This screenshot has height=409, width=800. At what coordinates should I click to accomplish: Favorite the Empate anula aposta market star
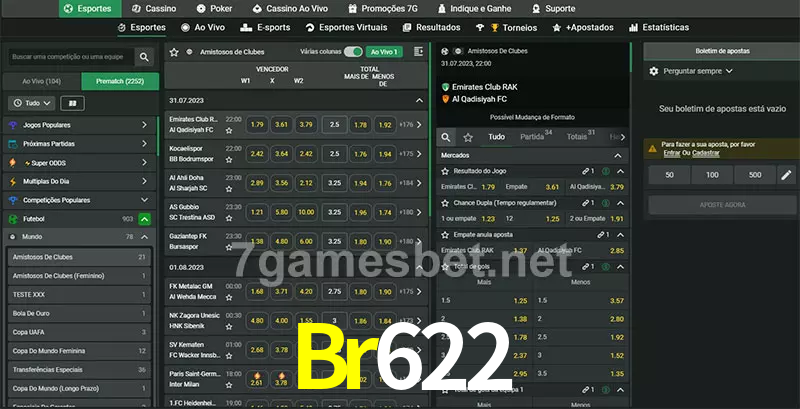coord(445,235)
